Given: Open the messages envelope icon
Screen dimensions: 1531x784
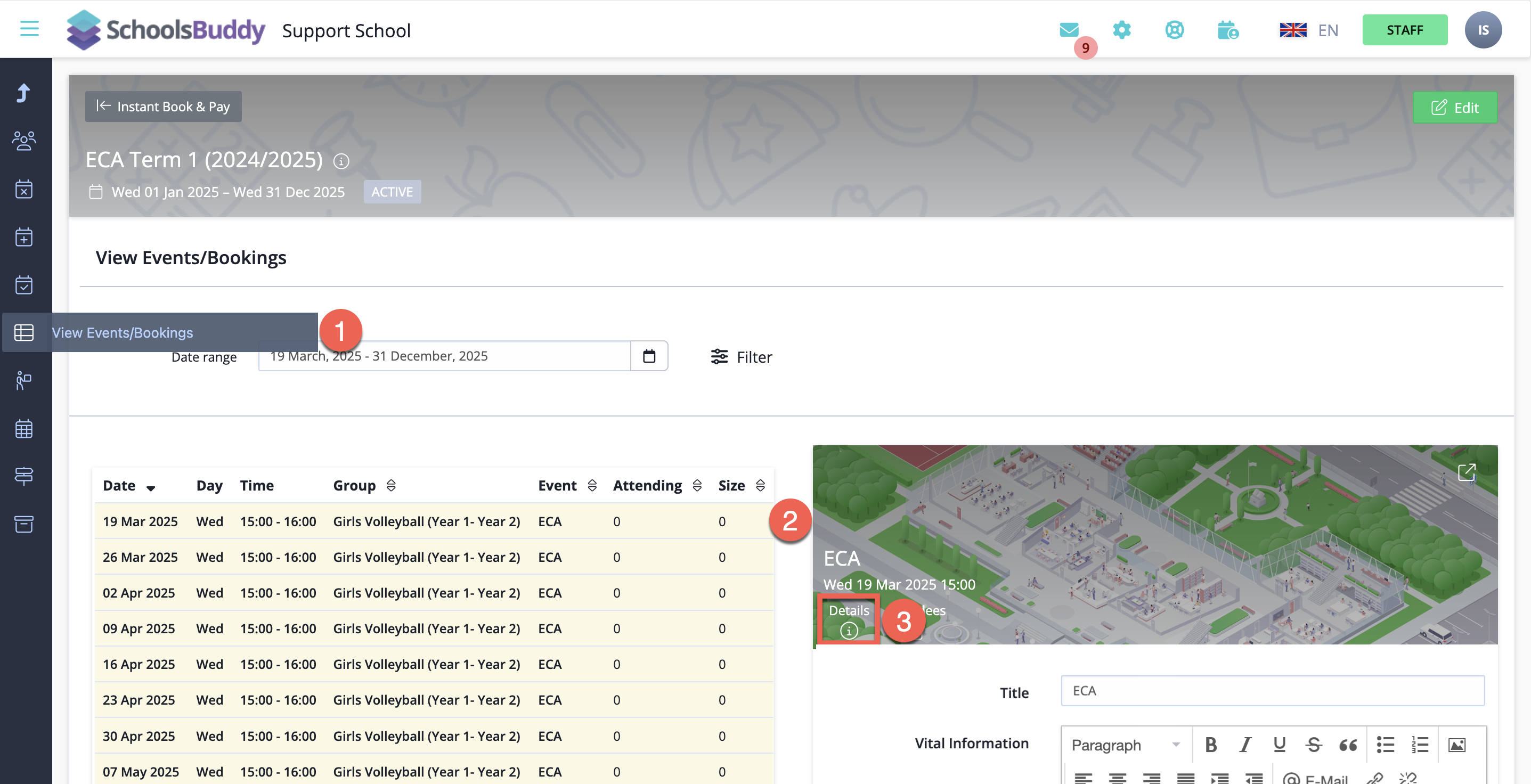Looking at the screenshot, I should click(x=1069, y=29).
